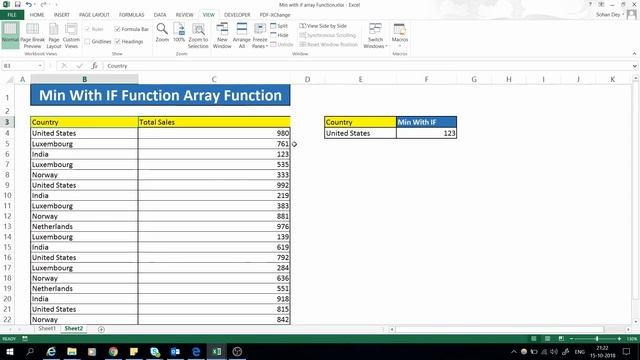Click the Insert Function fx icon

(94, 66)
